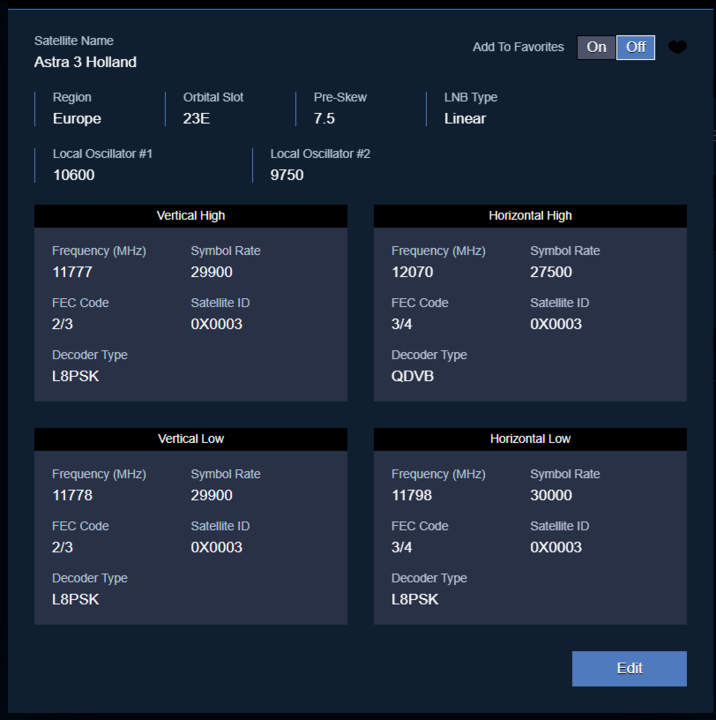Click the LNB Type value Linear

pyautogui.click(x=465, y=118)
